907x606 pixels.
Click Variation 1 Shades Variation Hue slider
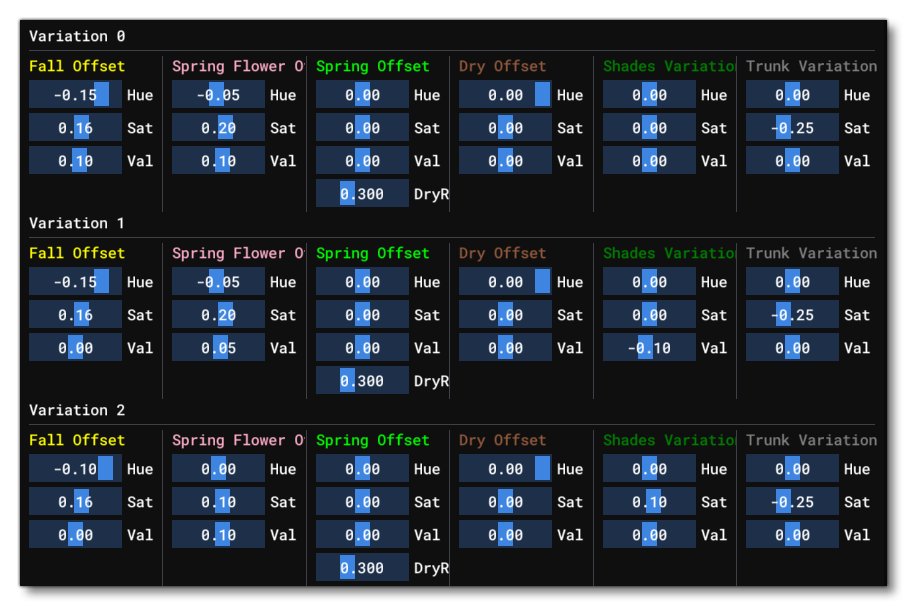tap(649, 281)
